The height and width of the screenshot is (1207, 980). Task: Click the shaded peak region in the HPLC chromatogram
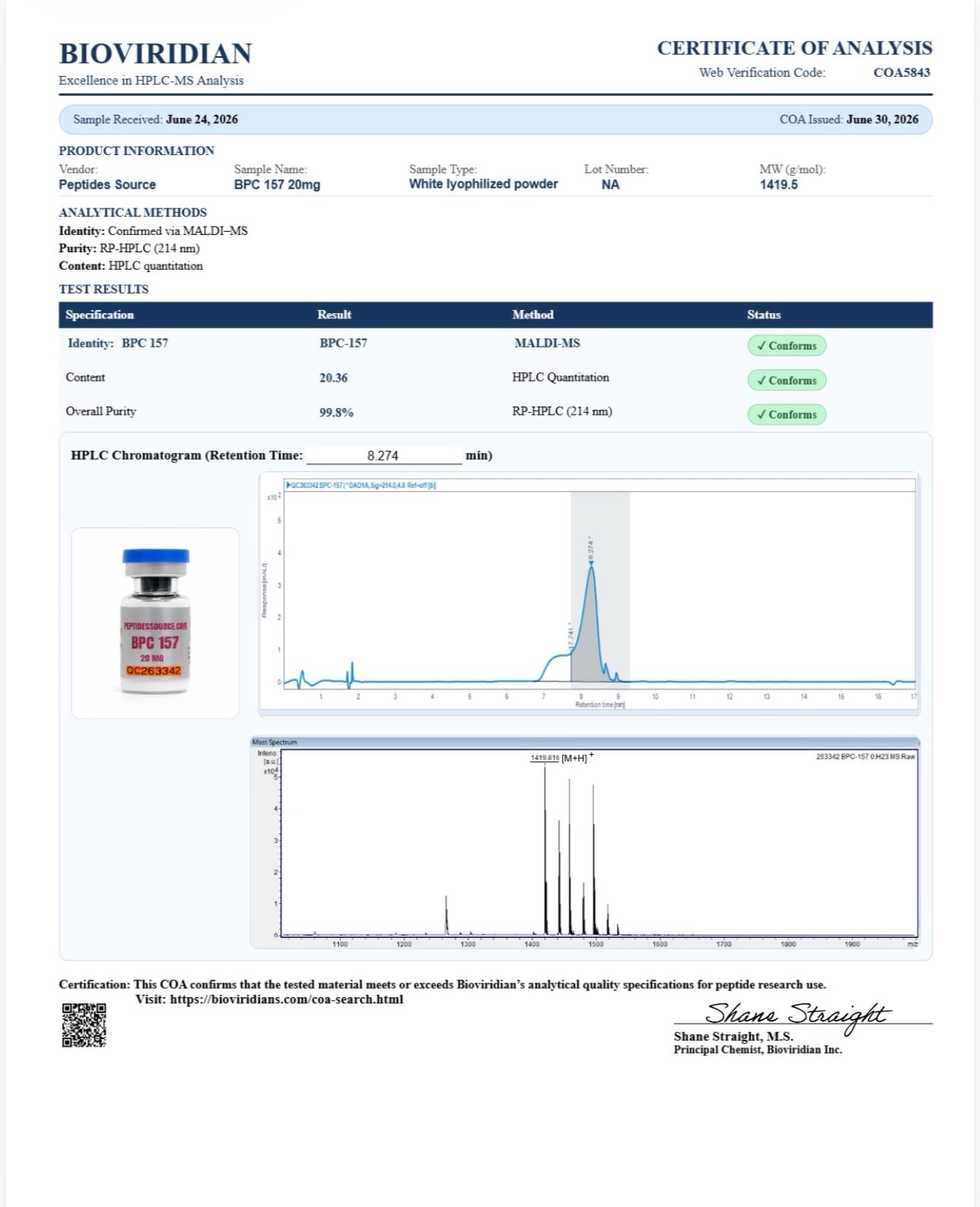[600, 589]
